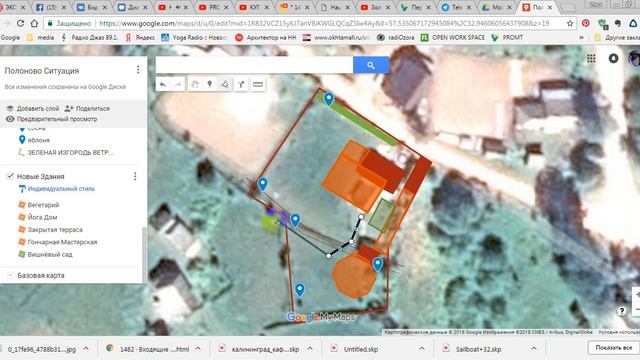The image size is (640, 360).
Task: Open Яндекс bookmark
Action: tap(140, 38)
